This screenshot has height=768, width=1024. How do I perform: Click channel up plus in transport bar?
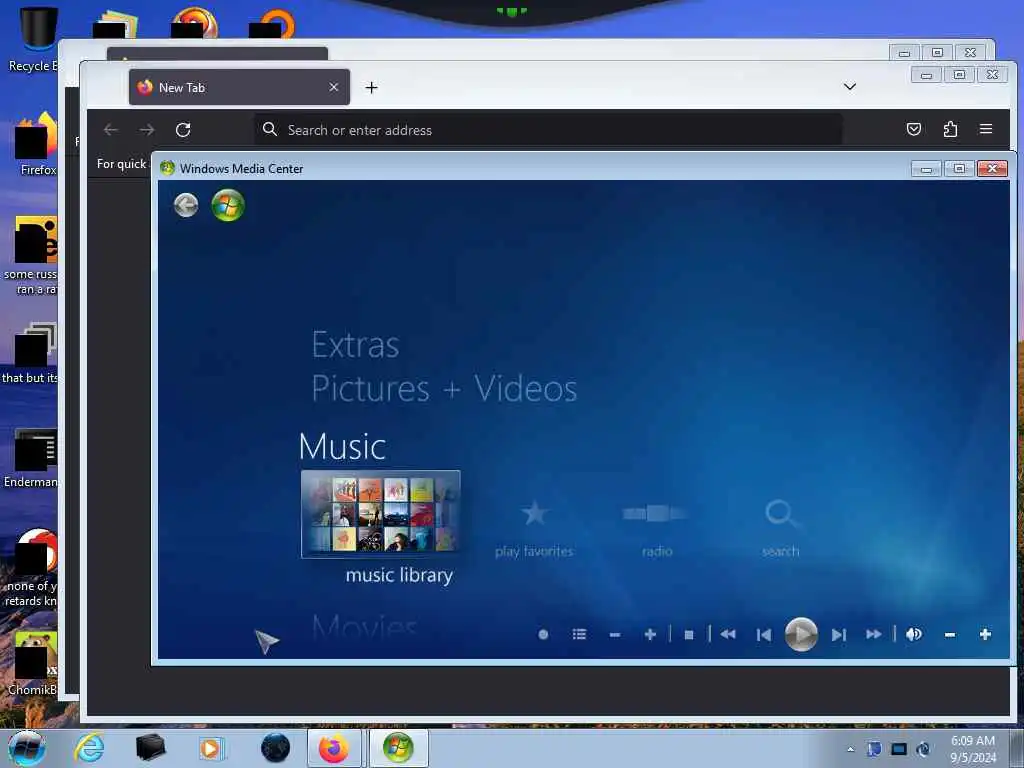tap(650, 634)
